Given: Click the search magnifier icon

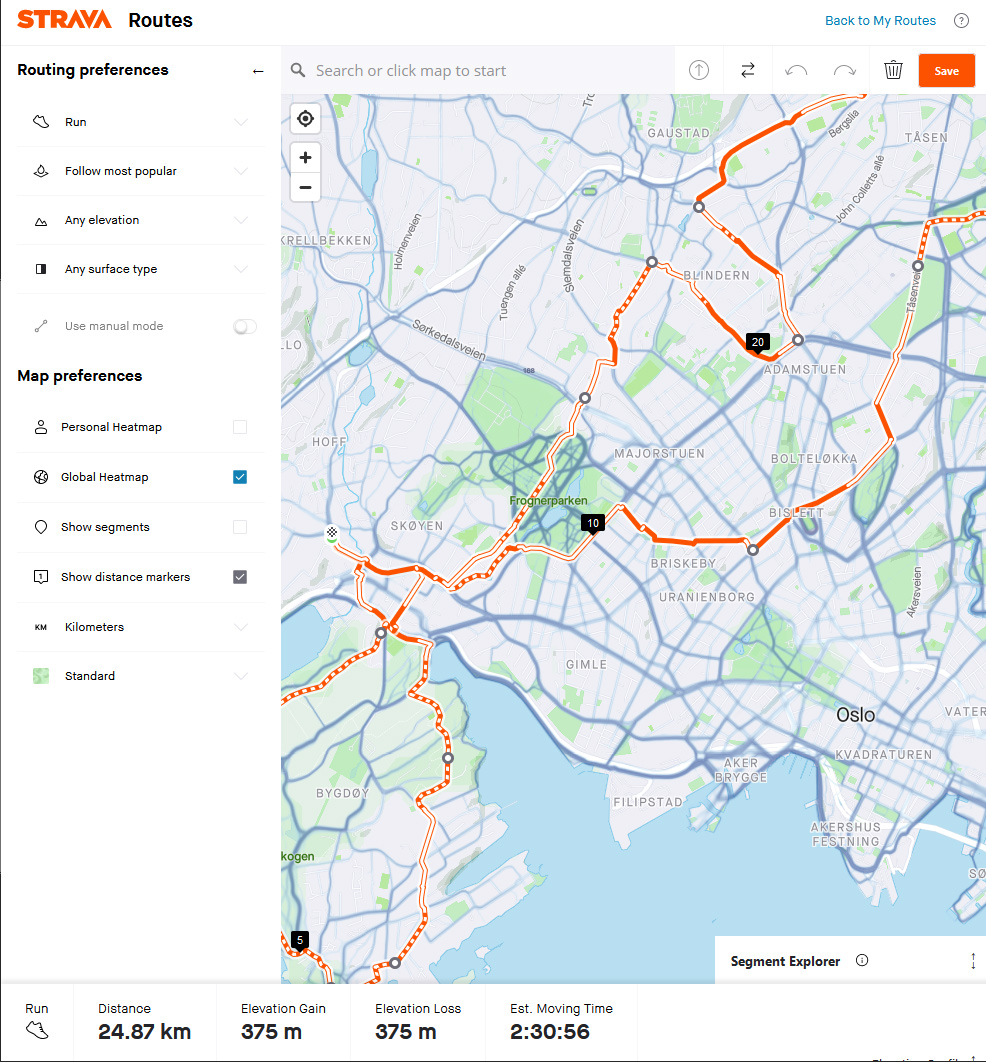Looking at the screenshot, I should [x=298, y=70].
